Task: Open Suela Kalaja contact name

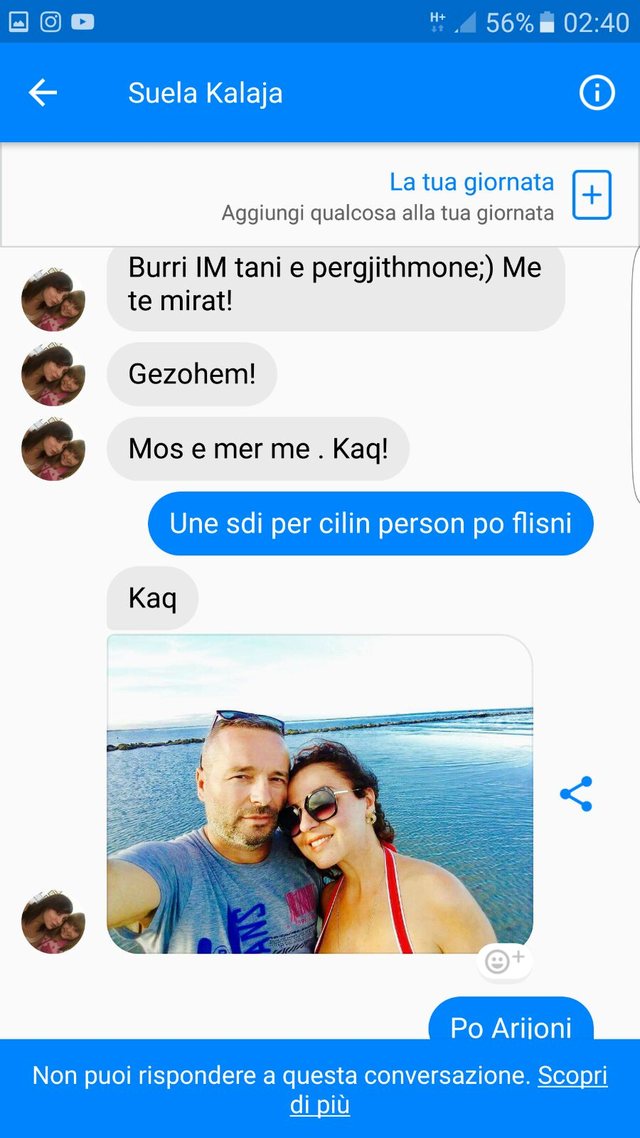Action: pyautogui.click(x=205, y=93)
